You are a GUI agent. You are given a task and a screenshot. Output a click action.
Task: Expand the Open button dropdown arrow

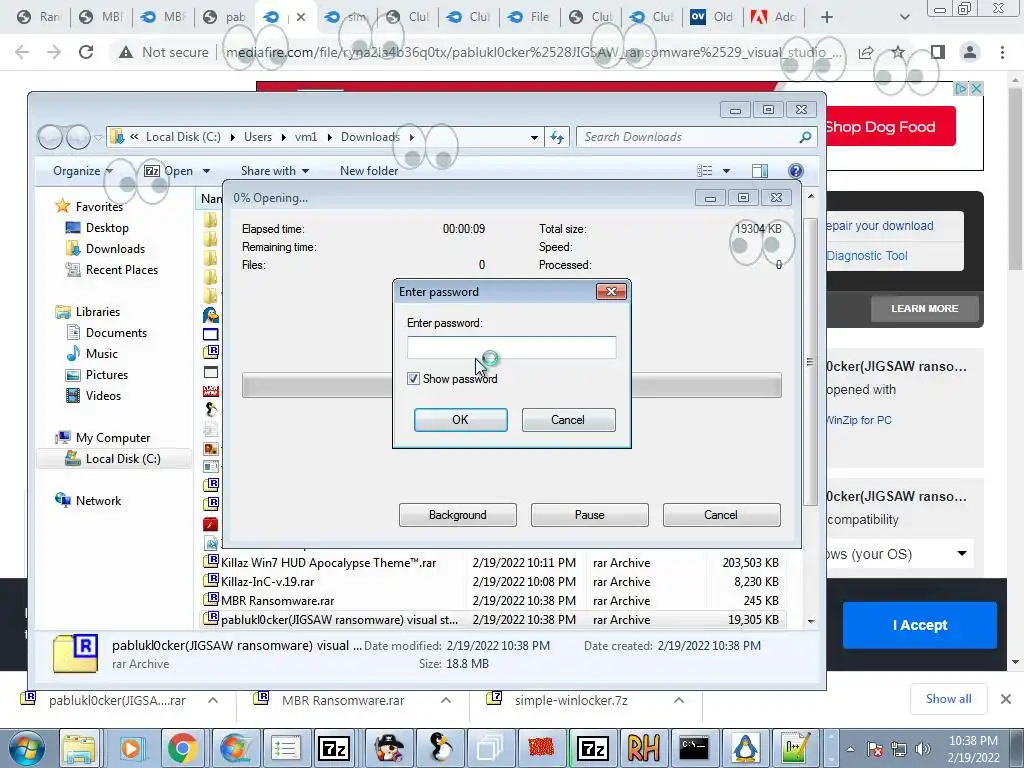(206, 171)
